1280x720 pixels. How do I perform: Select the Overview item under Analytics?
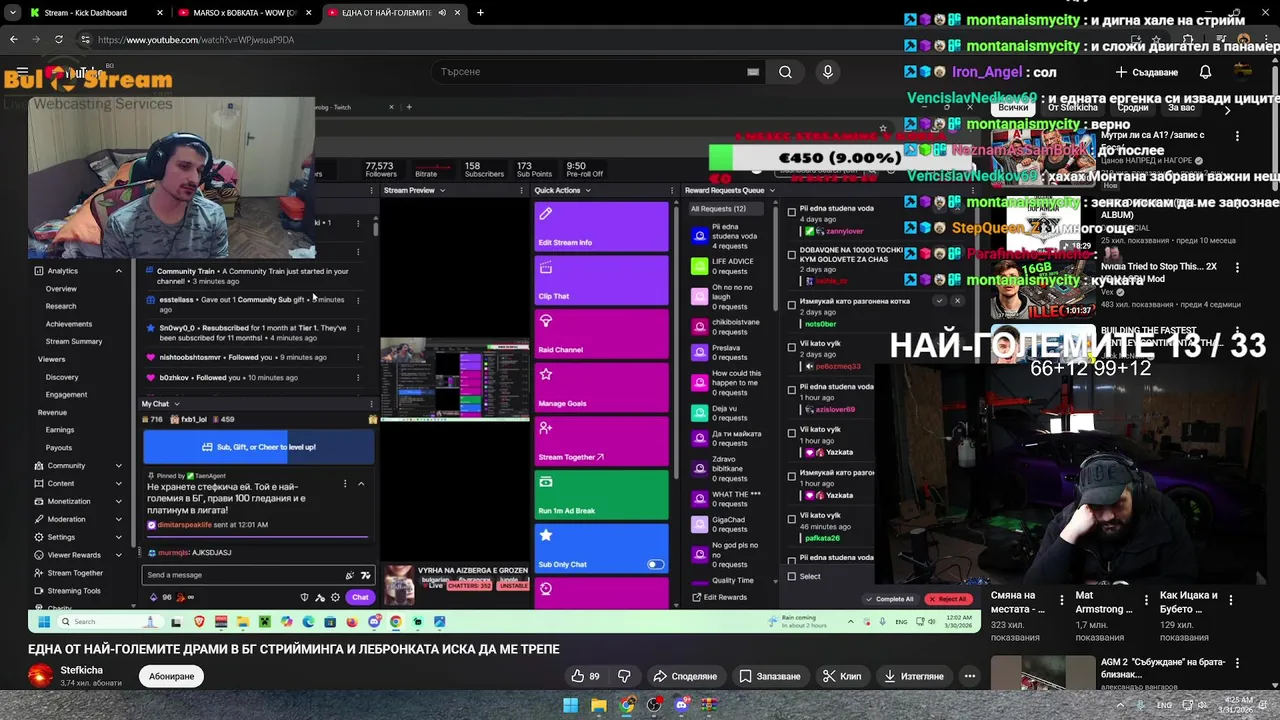61,289
